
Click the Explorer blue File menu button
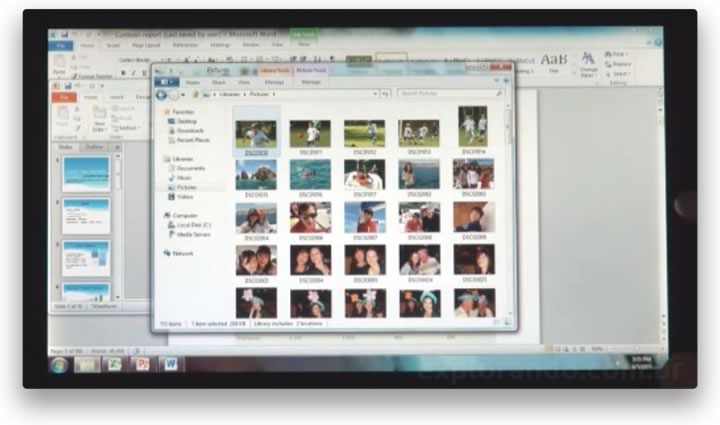167,82
